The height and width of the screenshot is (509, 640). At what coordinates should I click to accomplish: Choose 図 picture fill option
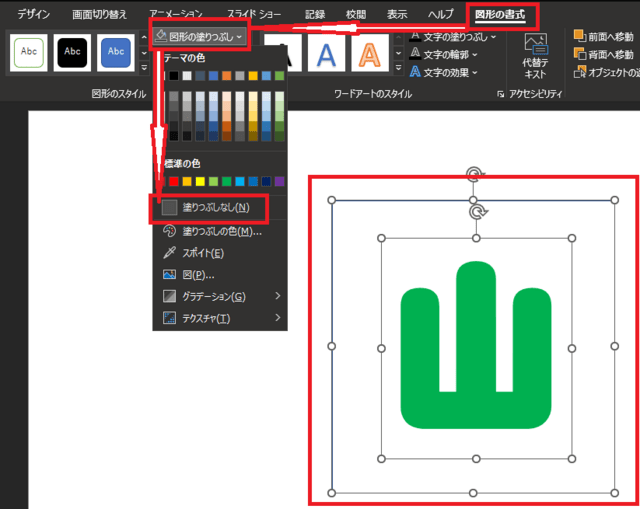point(169,274)
